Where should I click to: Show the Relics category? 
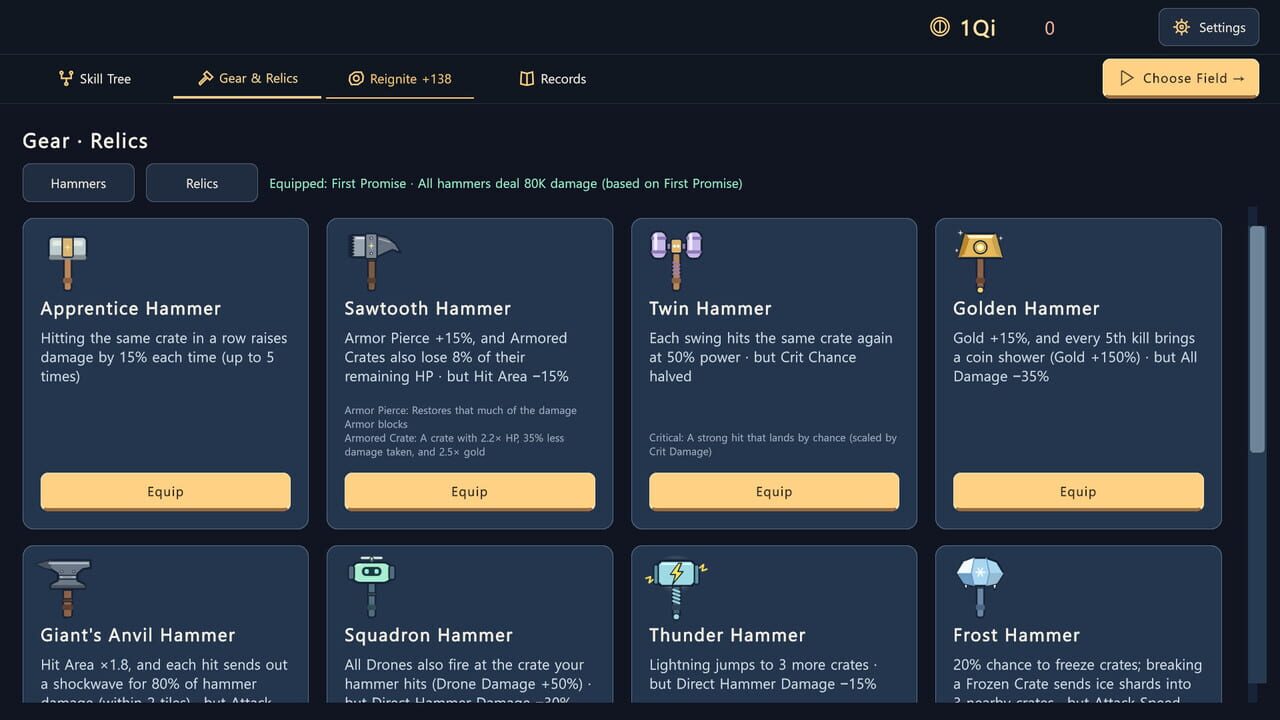click(202, 183)
